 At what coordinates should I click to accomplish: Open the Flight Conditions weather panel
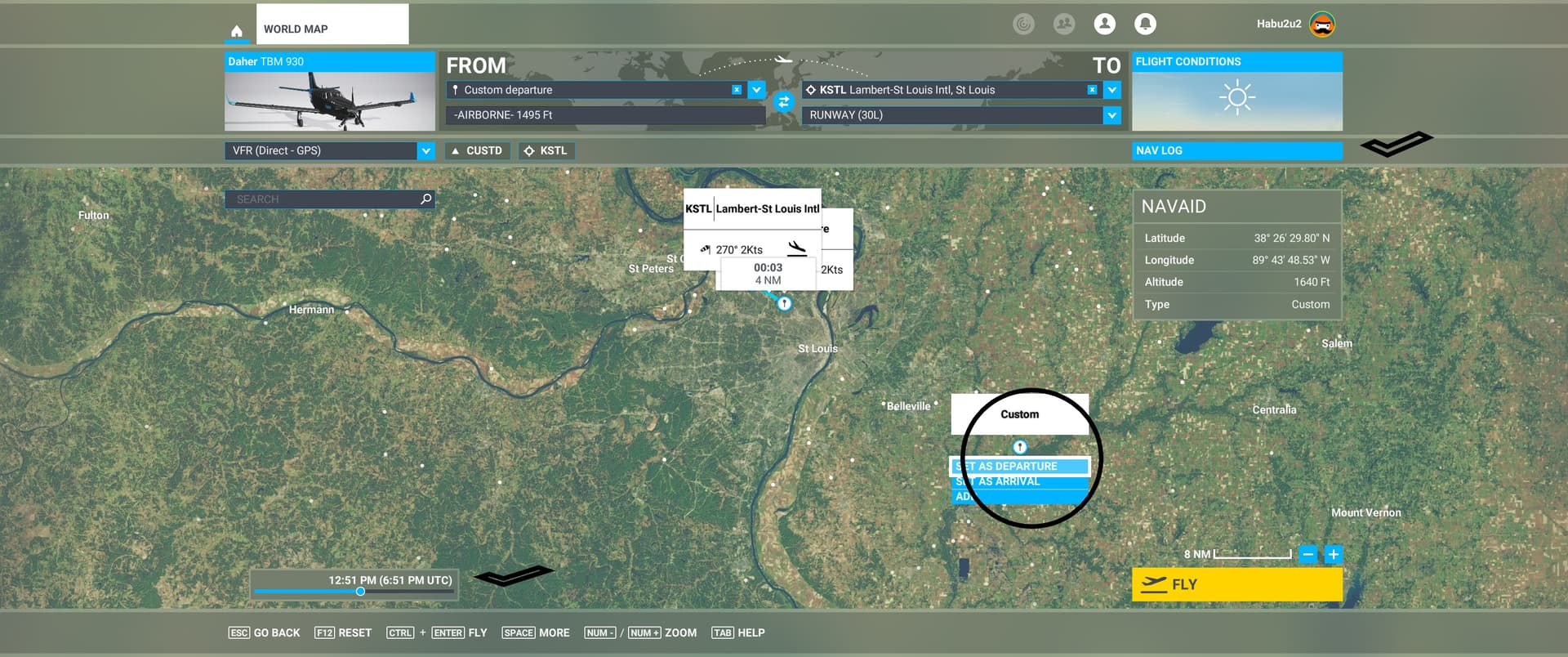tap(1237, 92)
